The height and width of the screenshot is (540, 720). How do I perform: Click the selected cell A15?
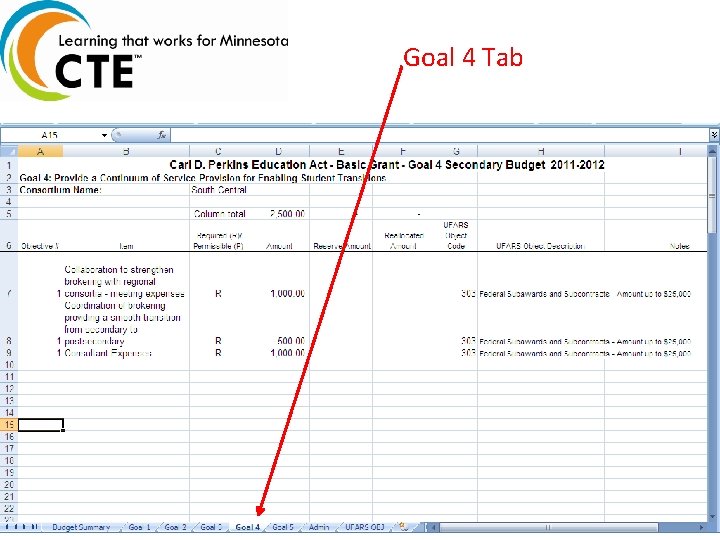click(x=40, y=425)
